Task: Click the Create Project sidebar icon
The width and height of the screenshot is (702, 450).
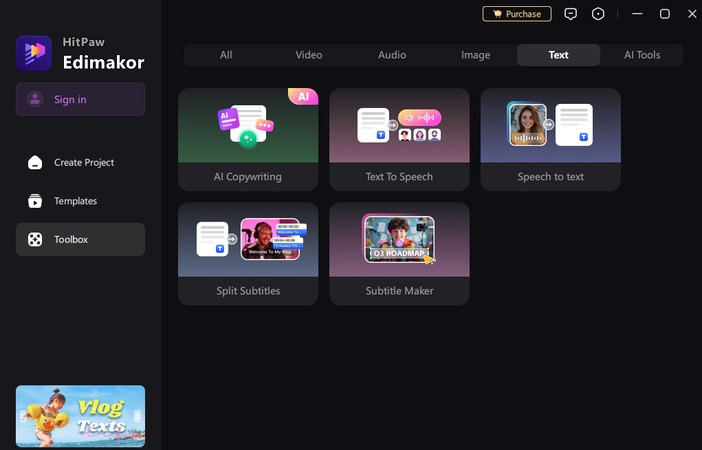Action: 35,163
